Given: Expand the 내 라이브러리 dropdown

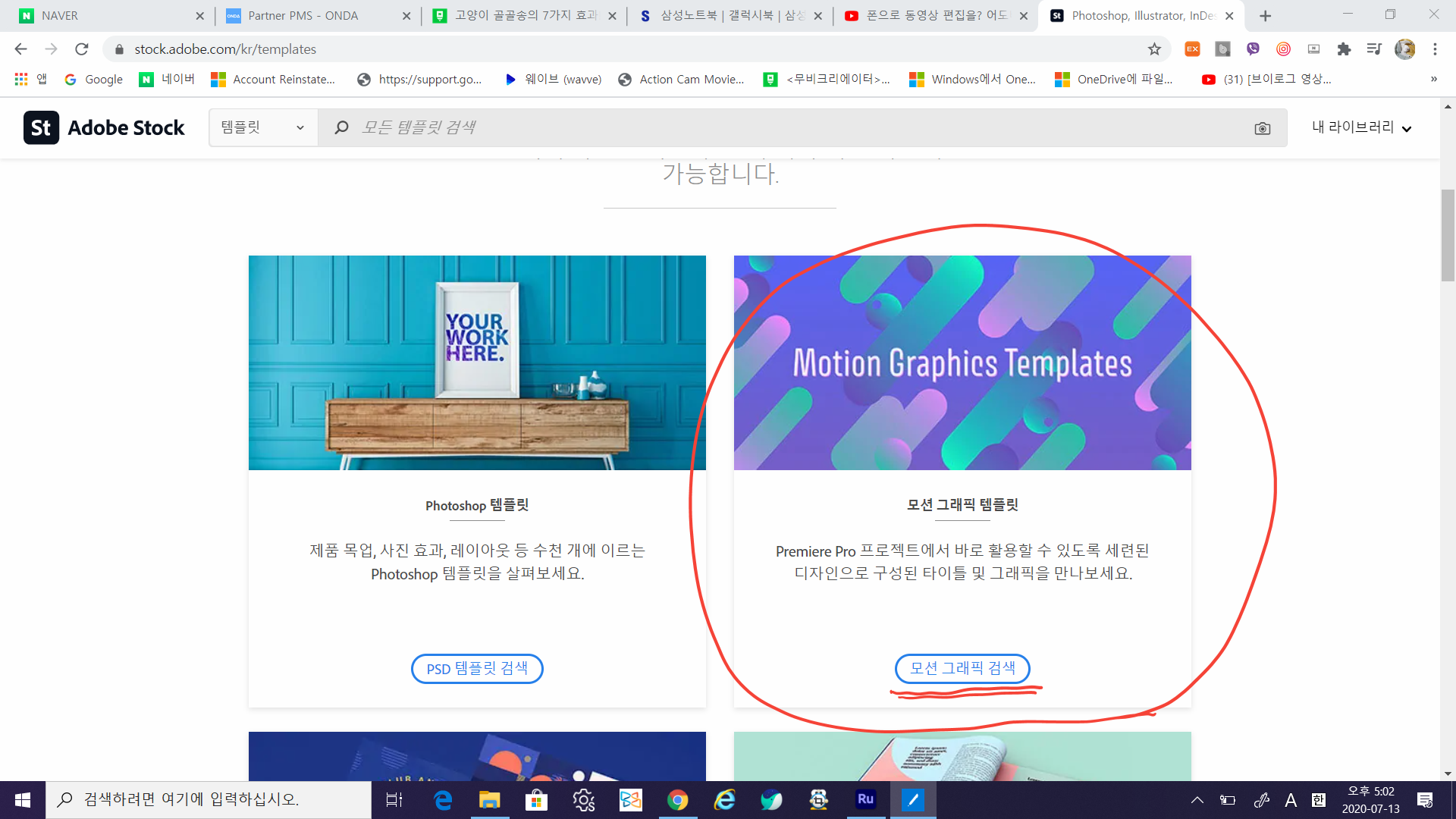Looking at the screenshot, I should 1361,127.
